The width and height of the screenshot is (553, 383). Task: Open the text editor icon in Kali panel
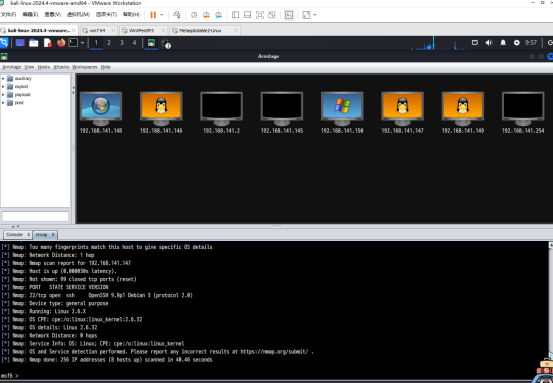(x=48, y=43)
